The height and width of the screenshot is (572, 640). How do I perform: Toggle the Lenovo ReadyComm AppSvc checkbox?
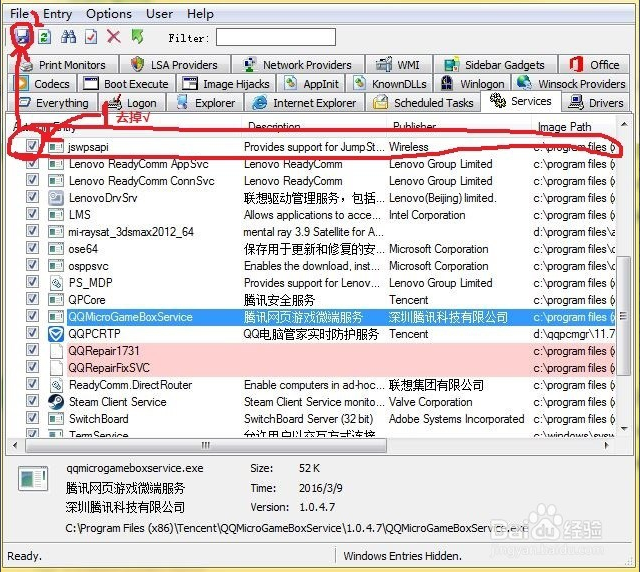32,163
